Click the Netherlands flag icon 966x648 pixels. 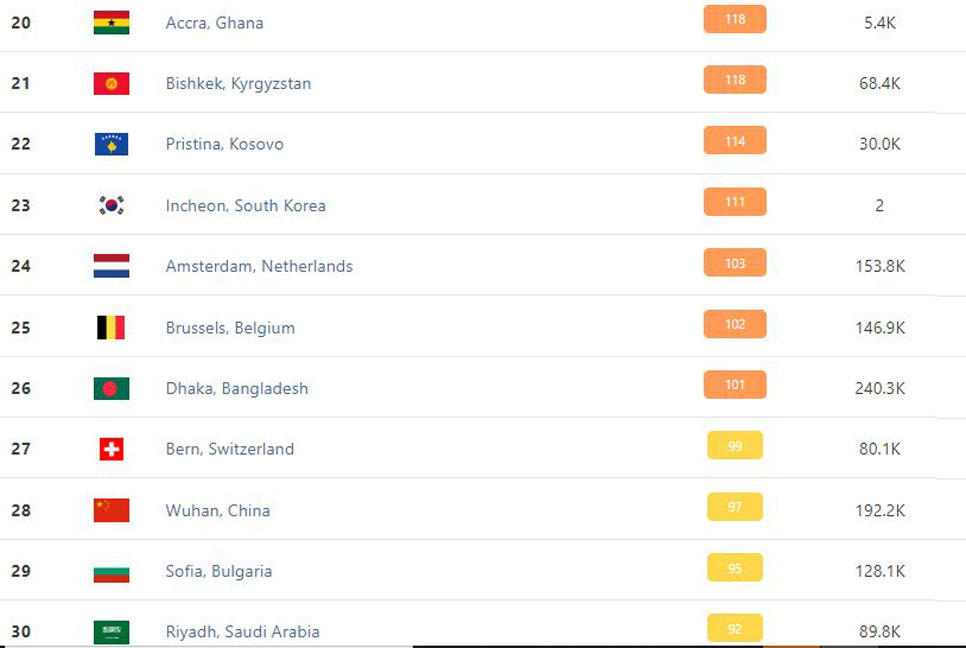point(112,266)
